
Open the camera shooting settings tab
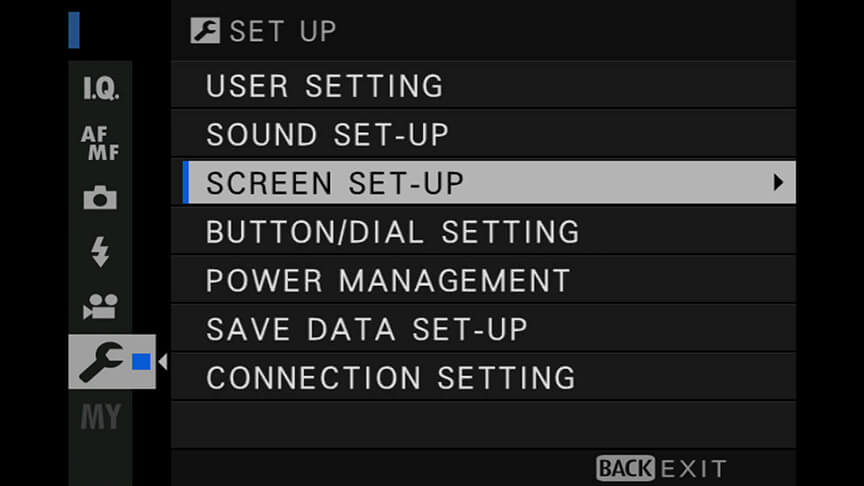pyautogui.click(x=100, y=199)
